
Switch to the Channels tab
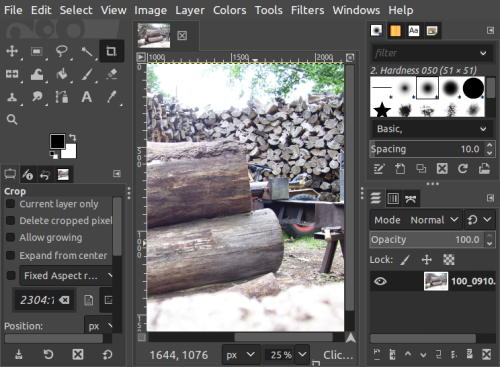click(393, 199)
